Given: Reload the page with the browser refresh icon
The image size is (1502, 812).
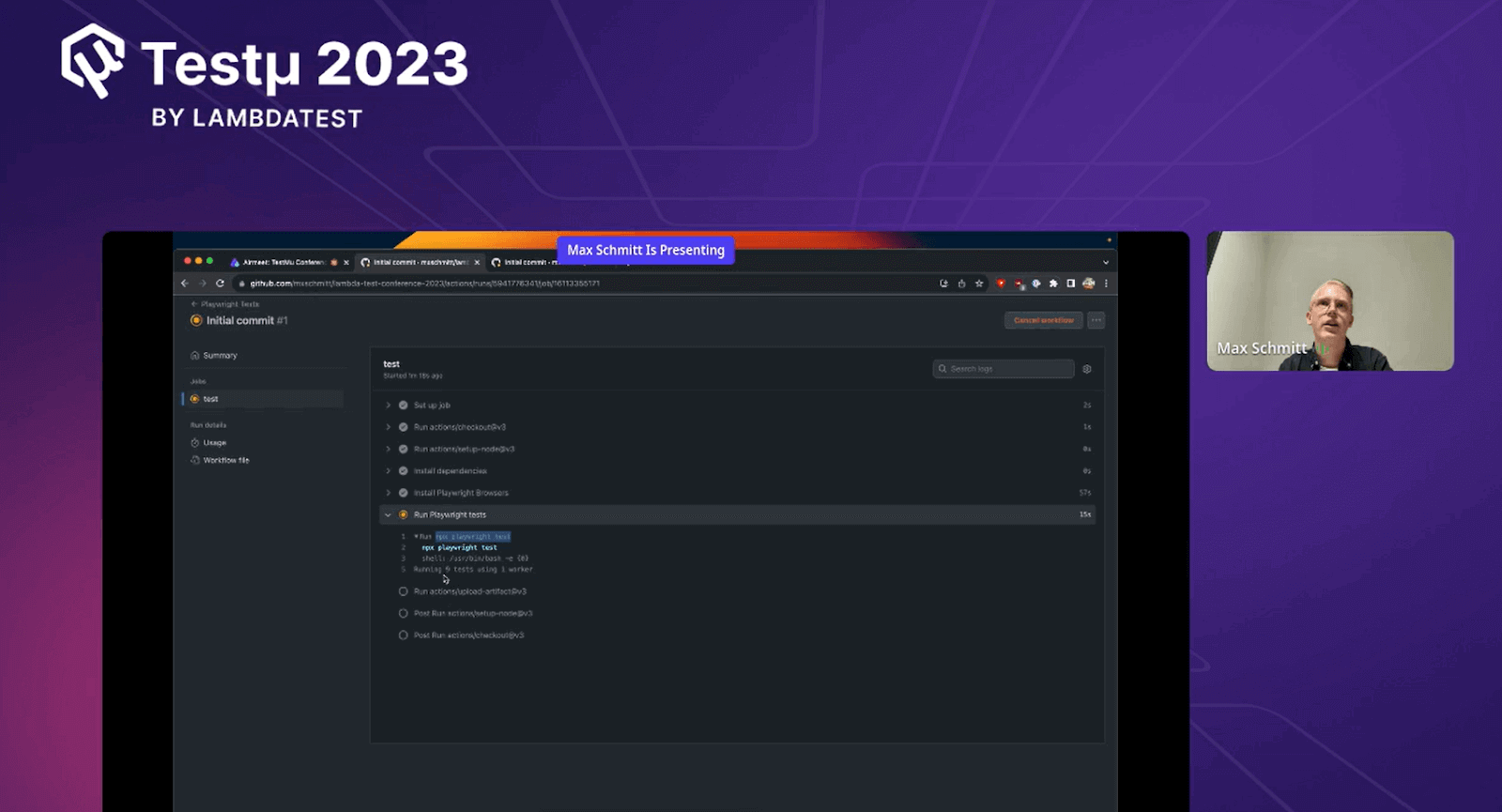Looking at the screenshot, I should tap(220, 283).
